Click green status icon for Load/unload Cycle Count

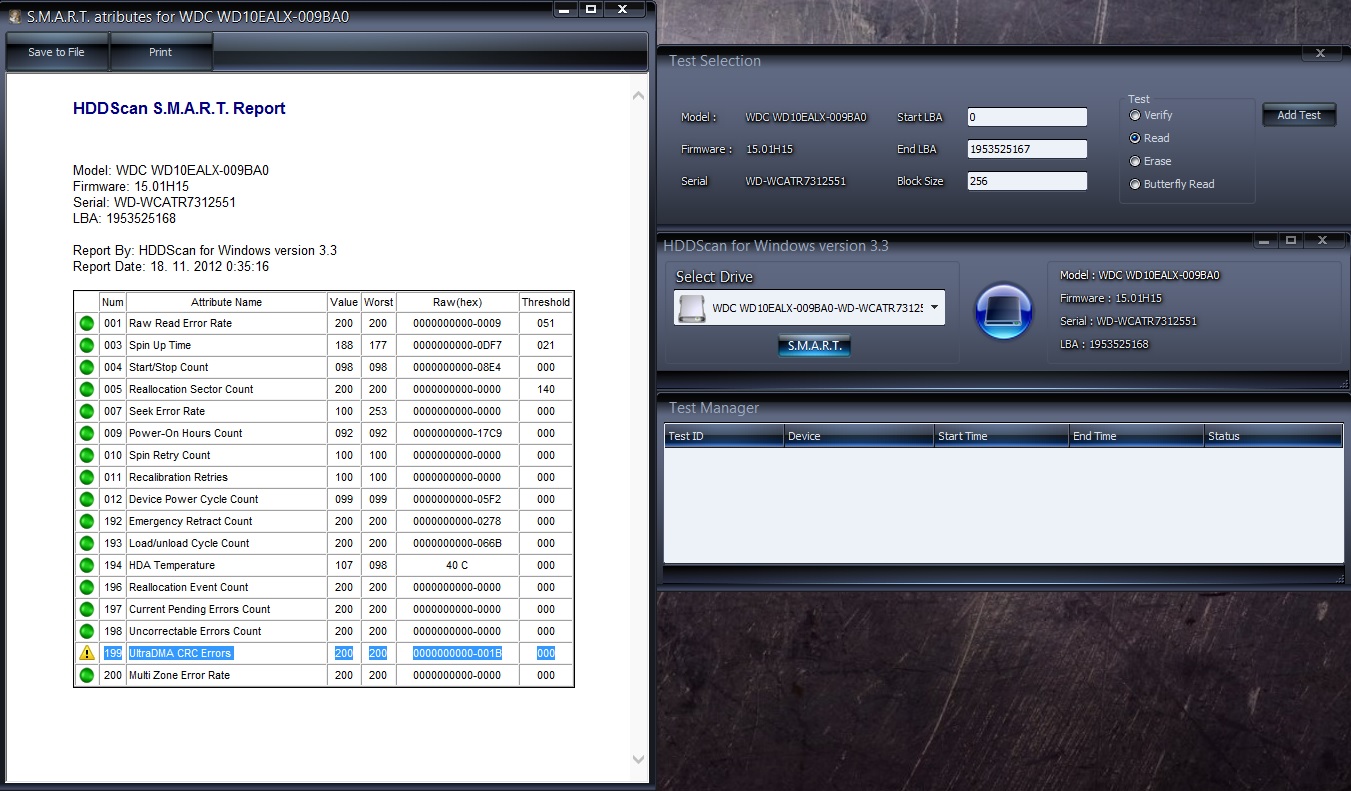point(87,543)
